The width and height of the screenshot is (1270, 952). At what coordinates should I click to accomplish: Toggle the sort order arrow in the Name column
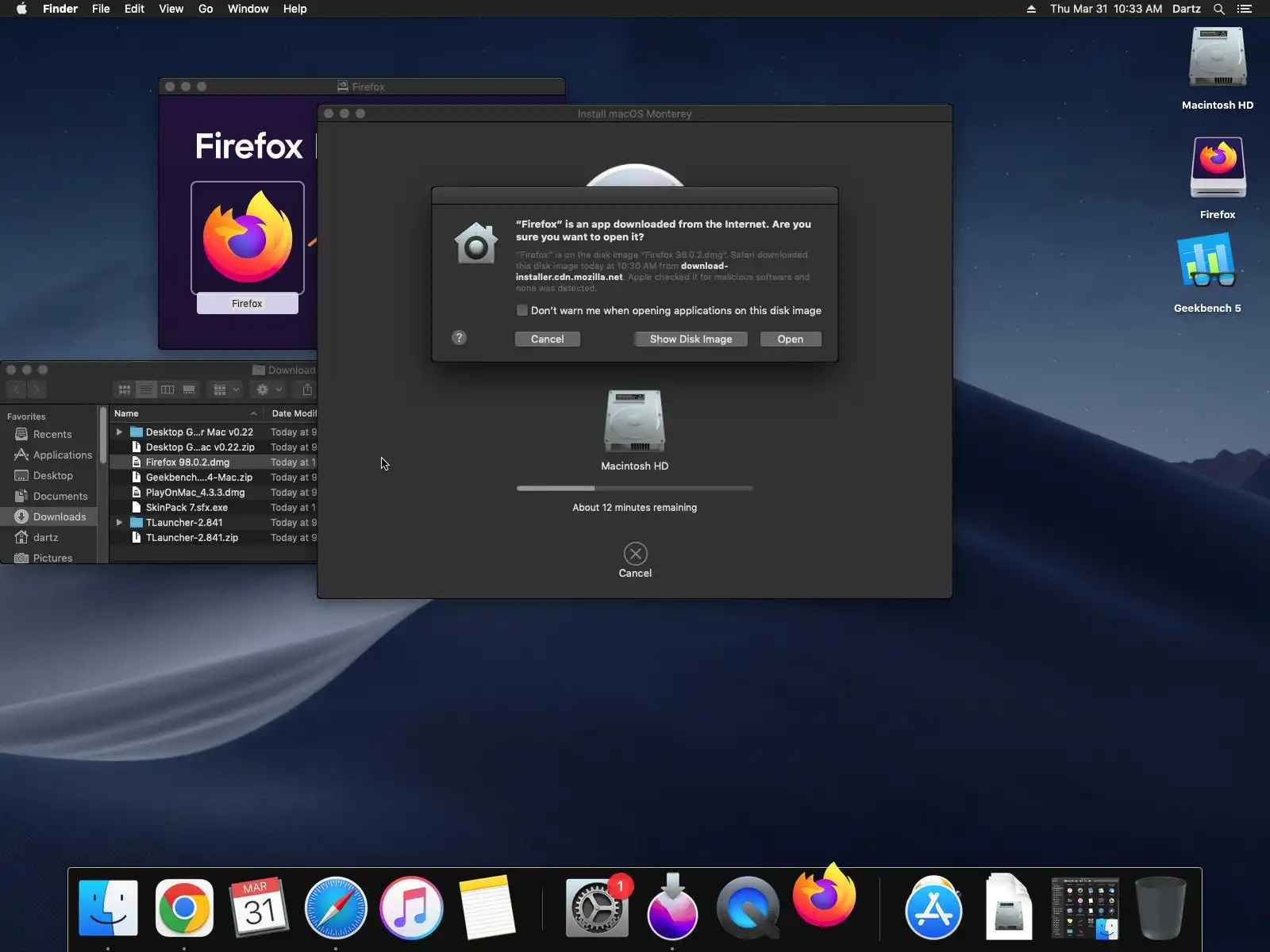(253, 413)
